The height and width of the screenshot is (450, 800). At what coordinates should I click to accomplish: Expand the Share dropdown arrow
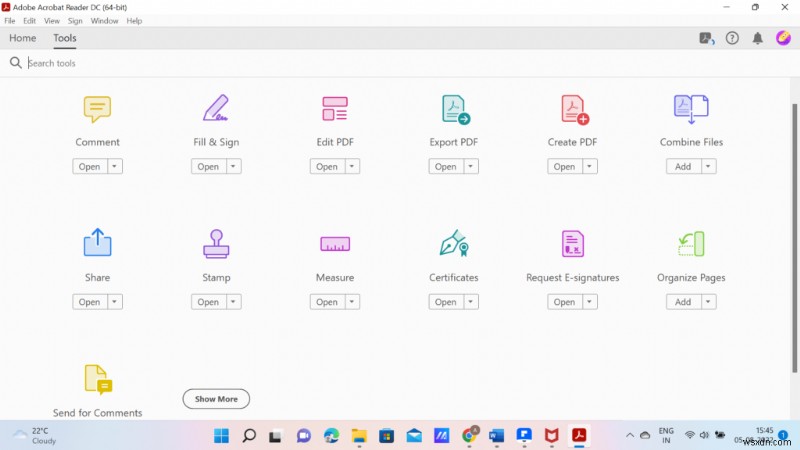[114, 302]
